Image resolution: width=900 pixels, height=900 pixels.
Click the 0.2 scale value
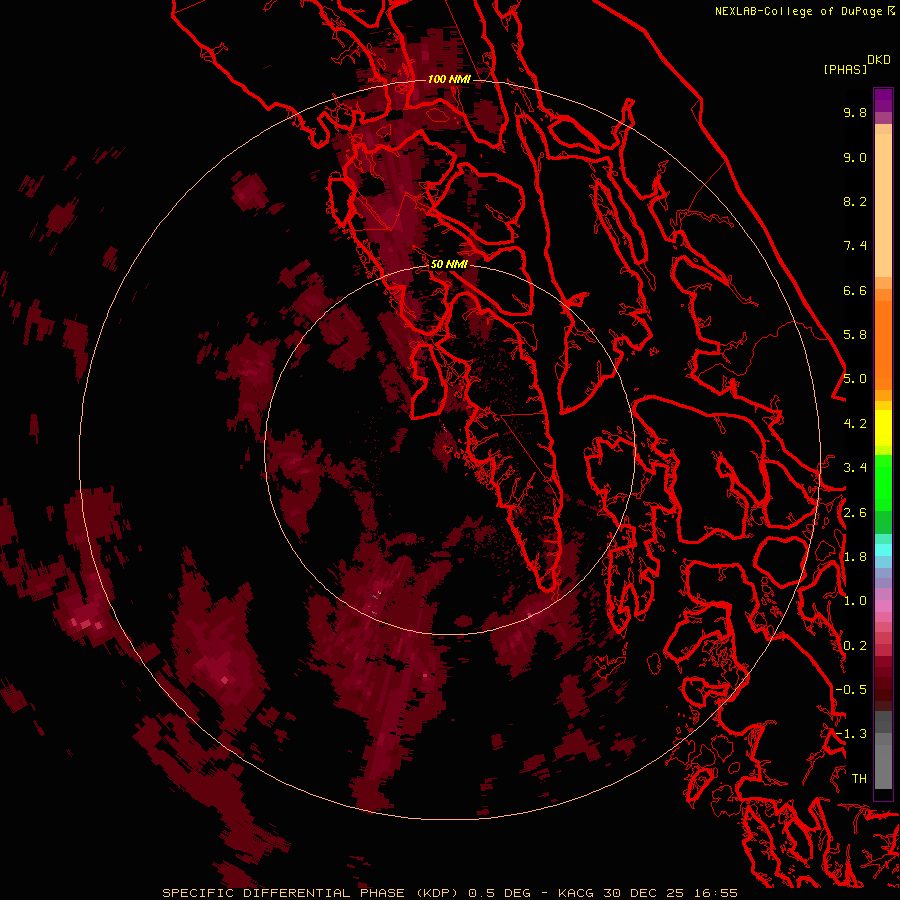[x=855, y=646]
